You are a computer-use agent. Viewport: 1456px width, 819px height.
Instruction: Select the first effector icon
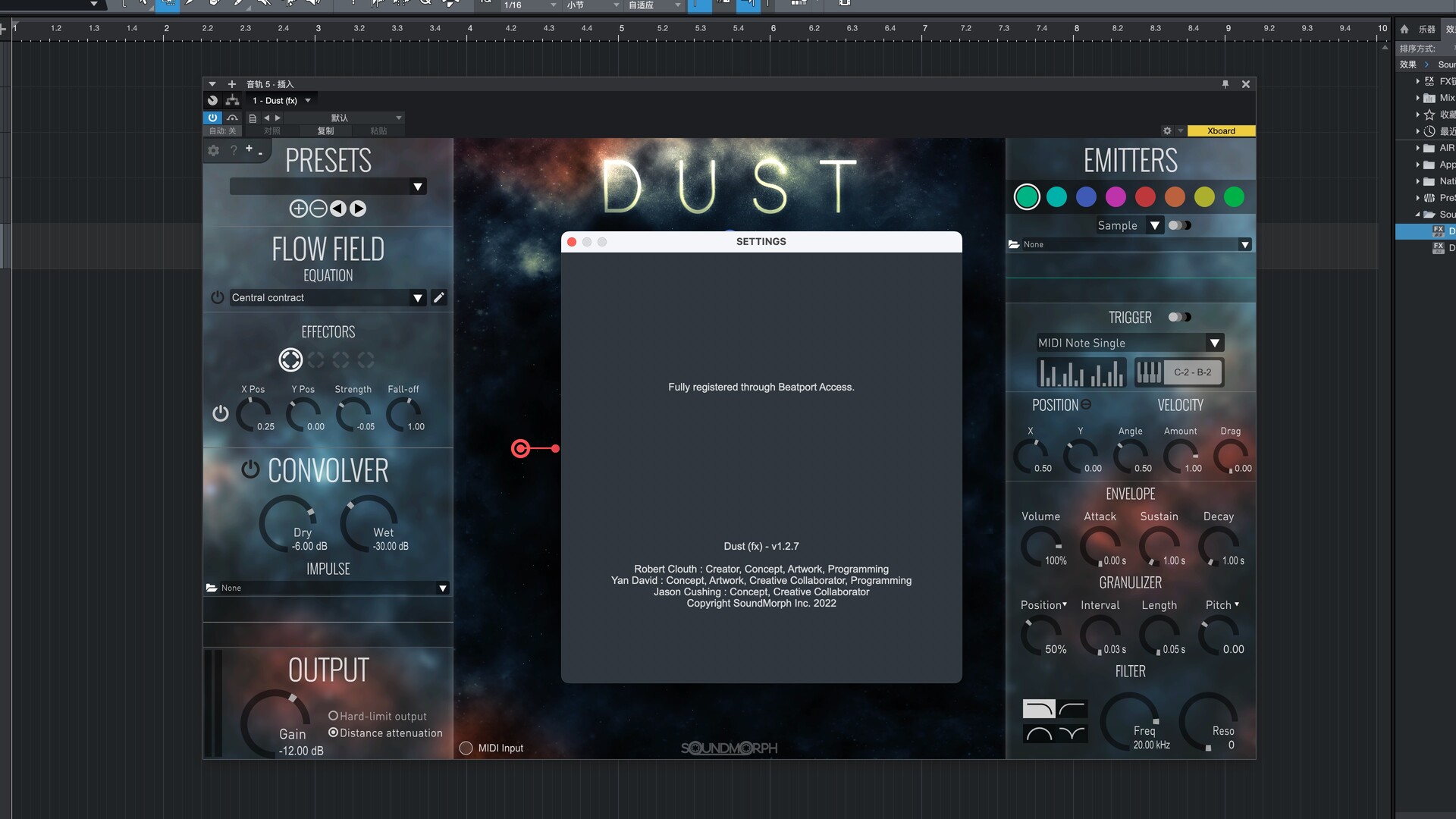point(290,359)
